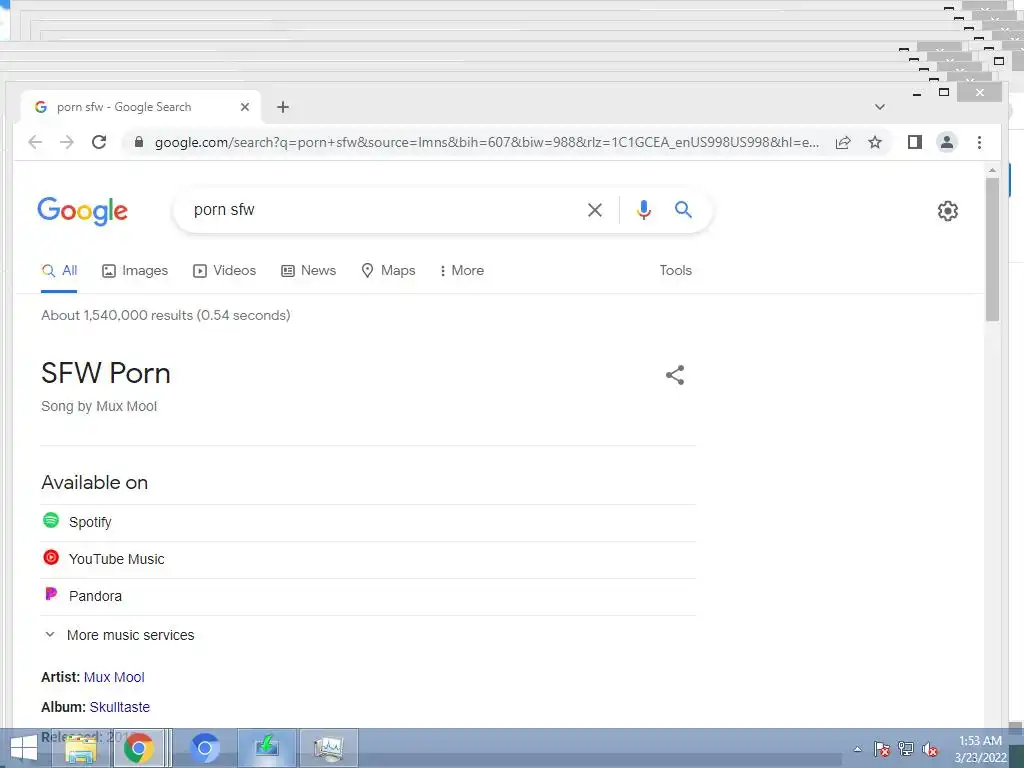Share this page from the address bar
The height and width of the screenshot is (768, 1024).
(x=843, y=142)
